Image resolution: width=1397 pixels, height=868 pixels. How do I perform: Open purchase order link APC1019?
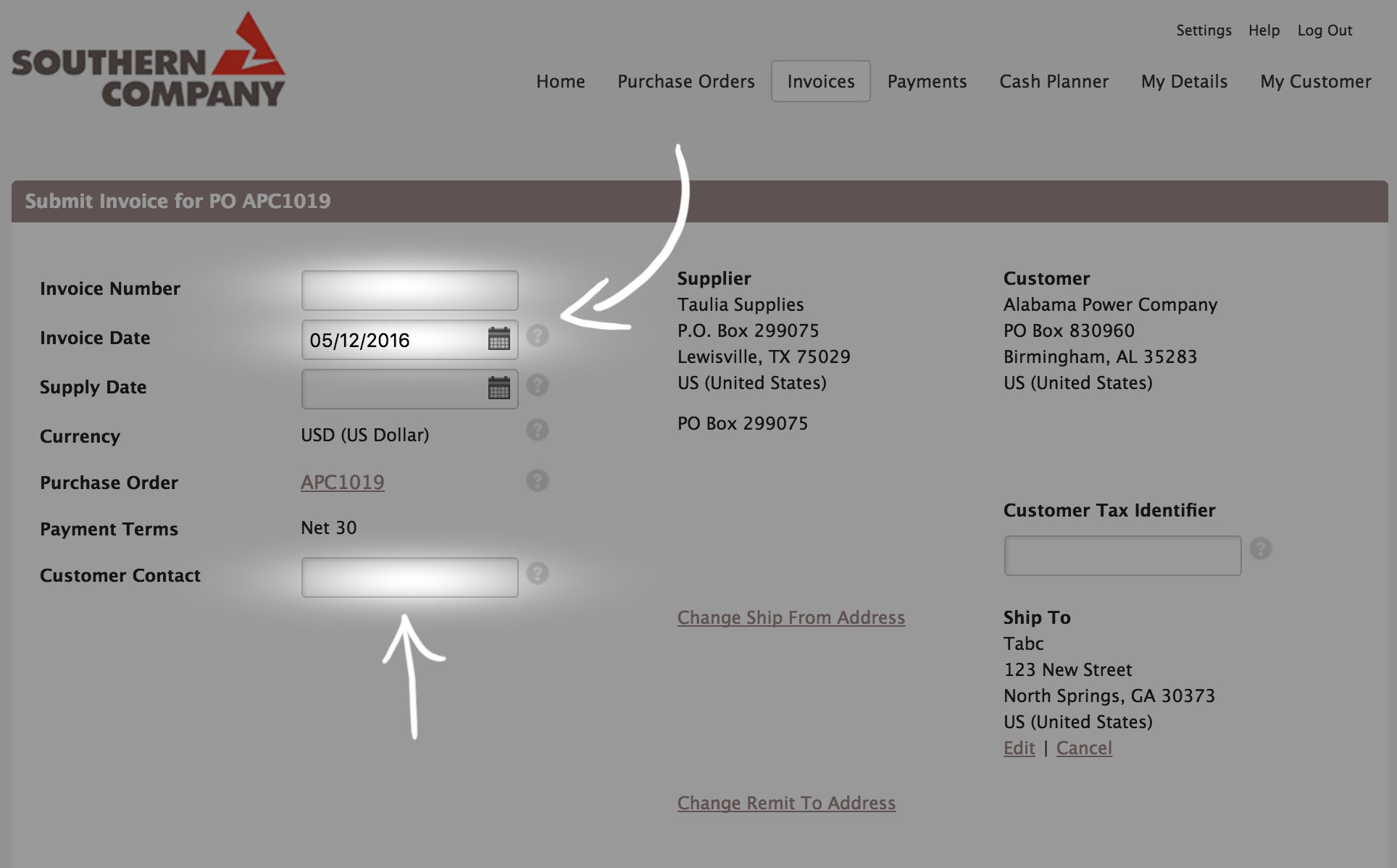[343, 482]
